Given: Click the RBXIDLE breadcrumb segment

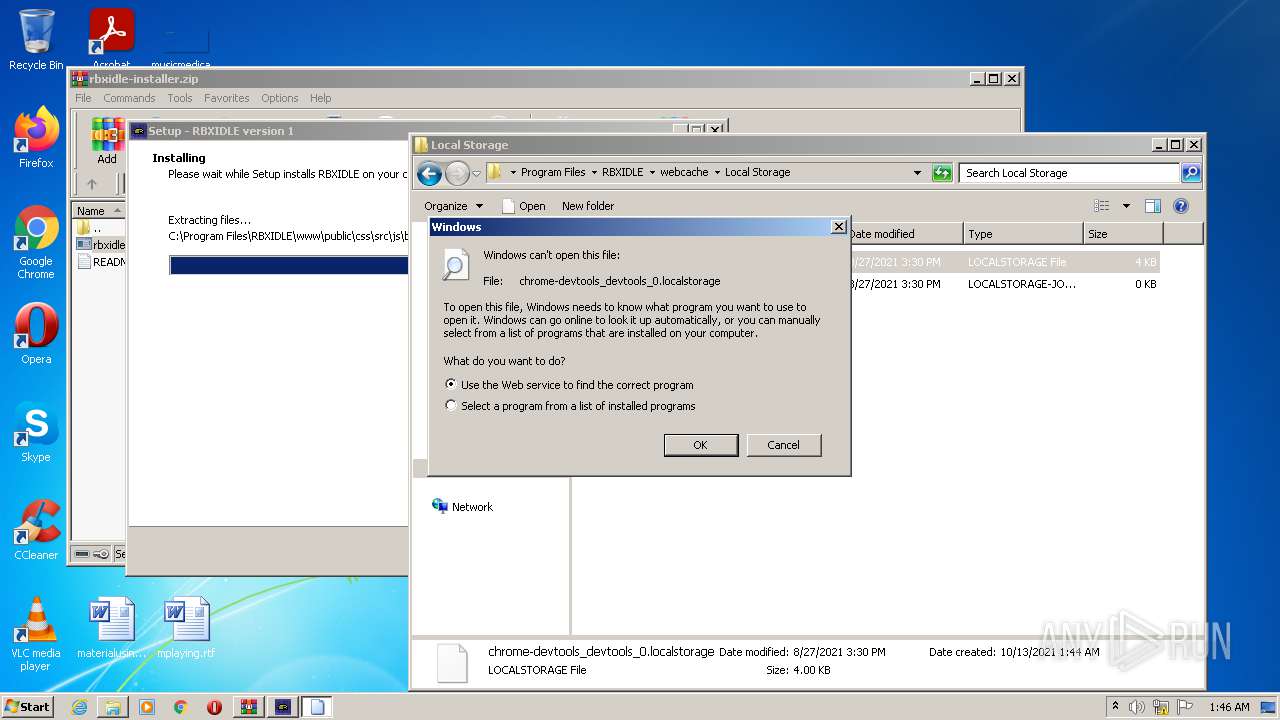Looking at the screenshot, I should click(623, 172).
